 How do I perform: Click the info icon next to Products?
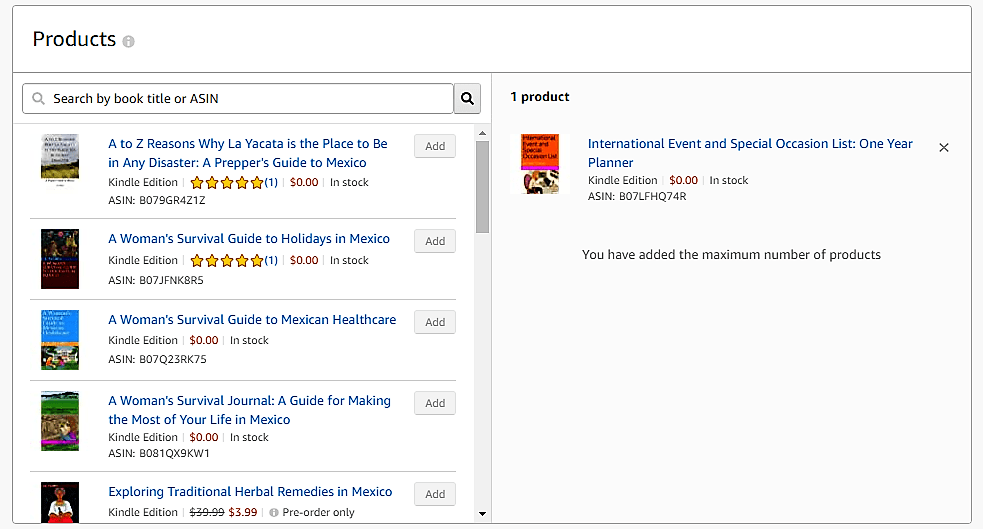(128, 41)
